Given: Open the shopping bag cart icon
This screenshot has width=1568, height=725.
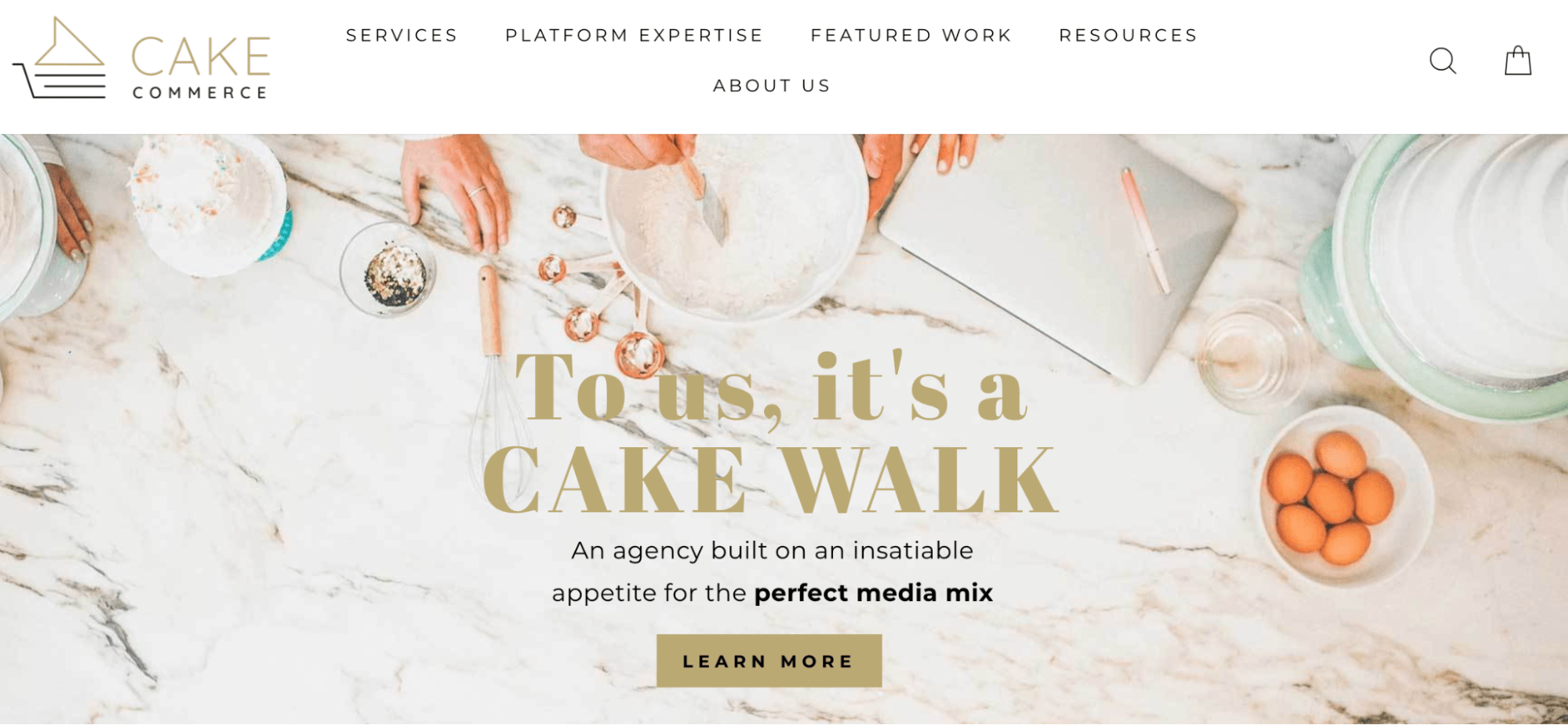Looking at the screenshot, I should (1518, 60).
